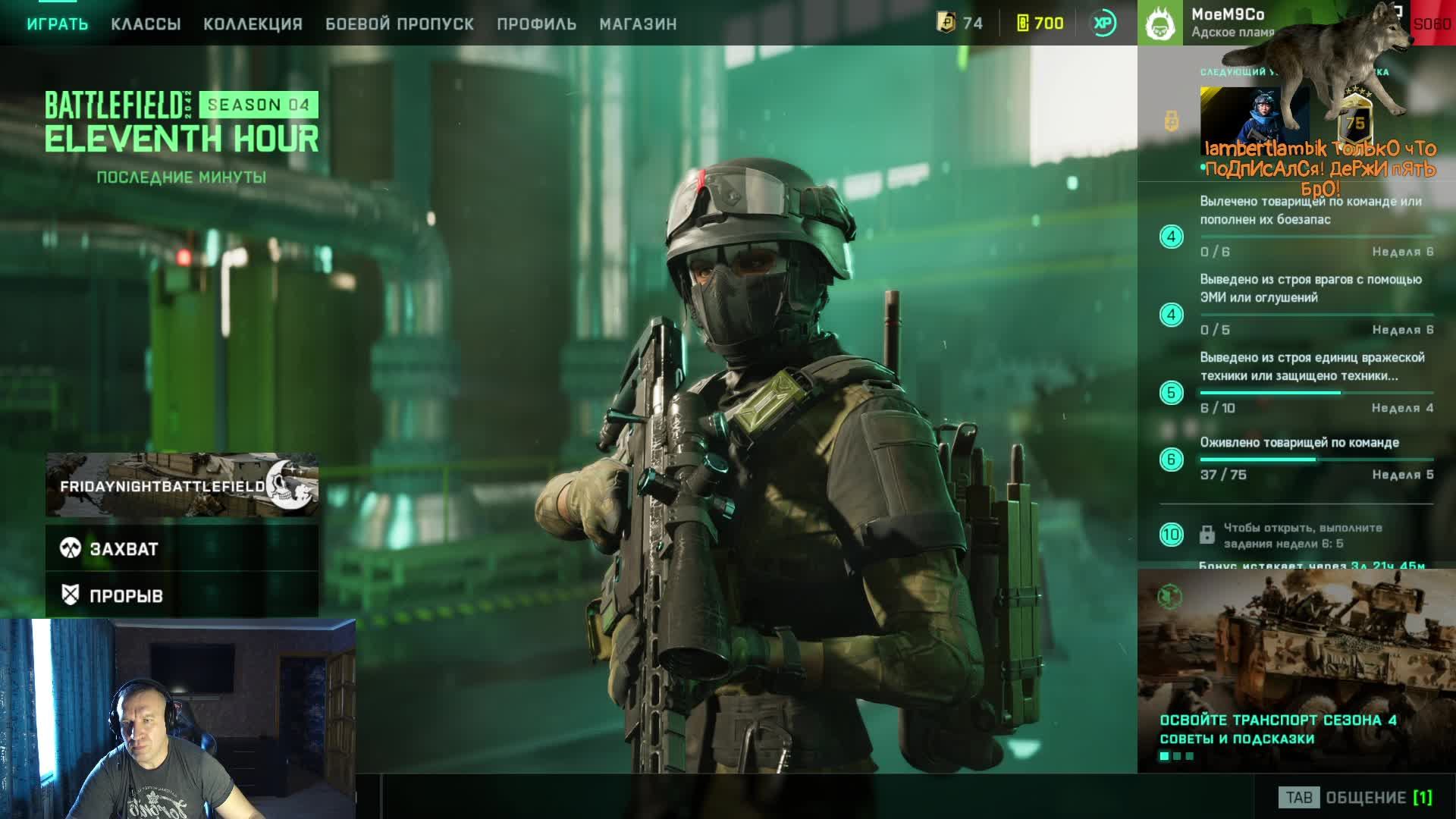Open the КОЛЛЕКЦИЯ menu
The height and width of the screenshot is (819, 1456).
click(251, 24)
